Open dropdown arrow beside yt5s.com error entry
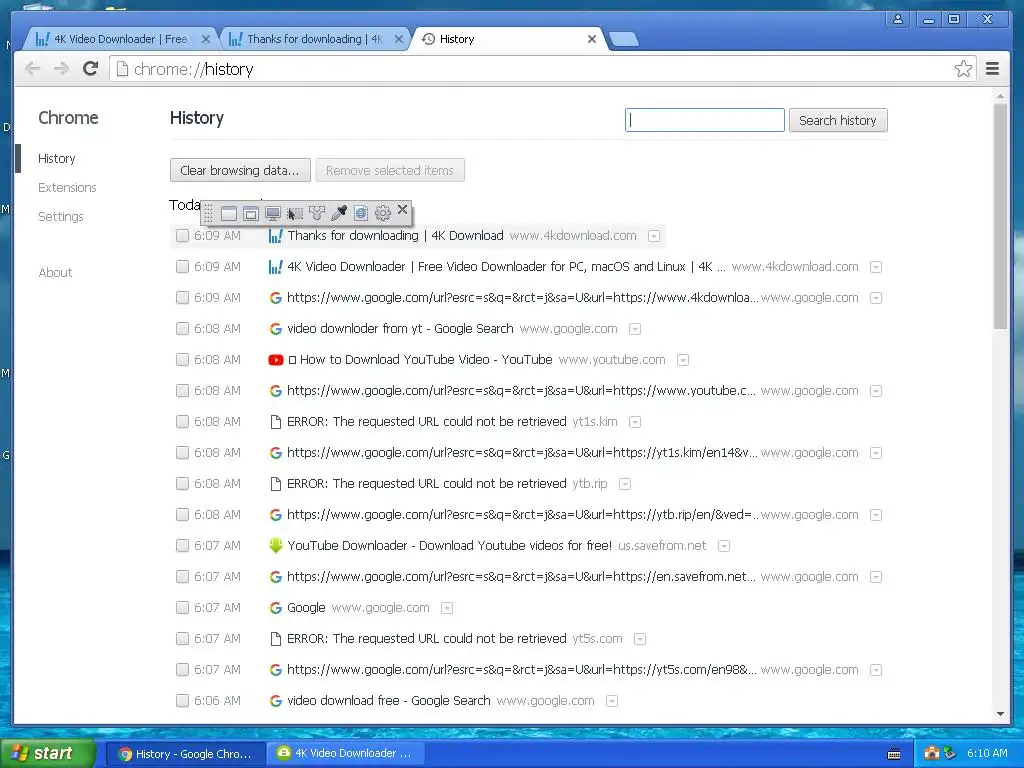This screenshot has width=1024, height=768. [640, 639]
